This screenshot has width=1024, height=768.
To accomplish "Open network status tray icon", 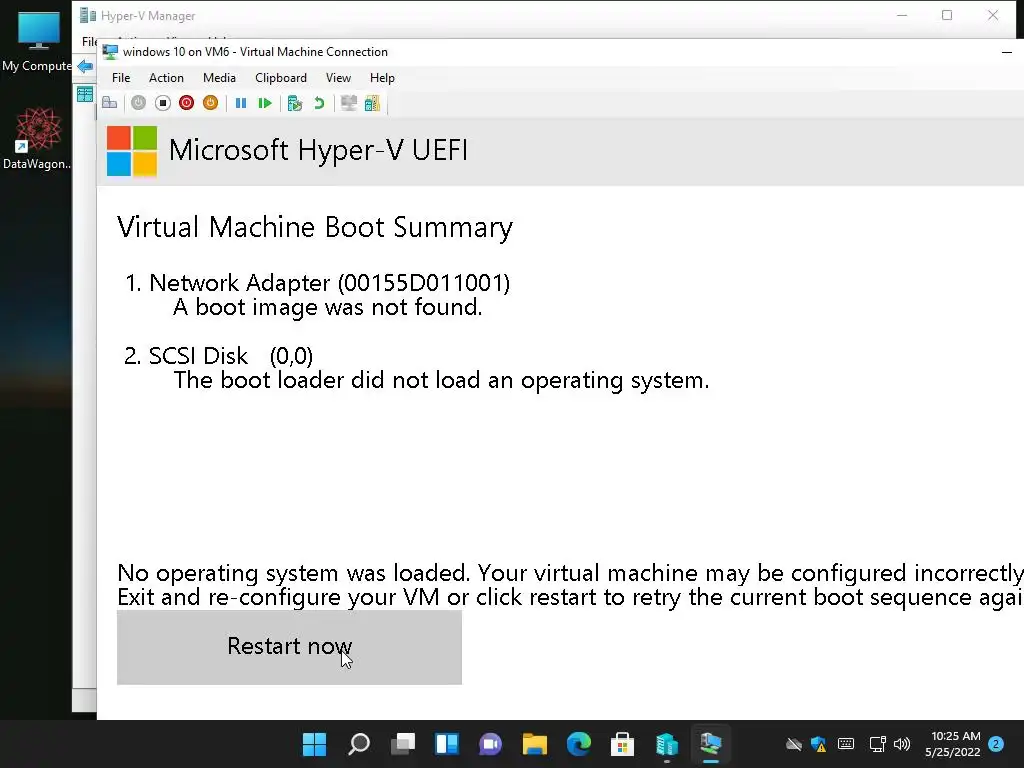I will [x=877, y=744].
